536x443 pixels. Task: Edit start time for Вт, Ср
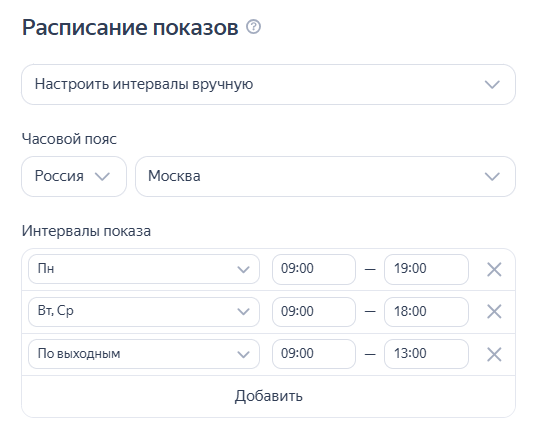click(314, 312)
